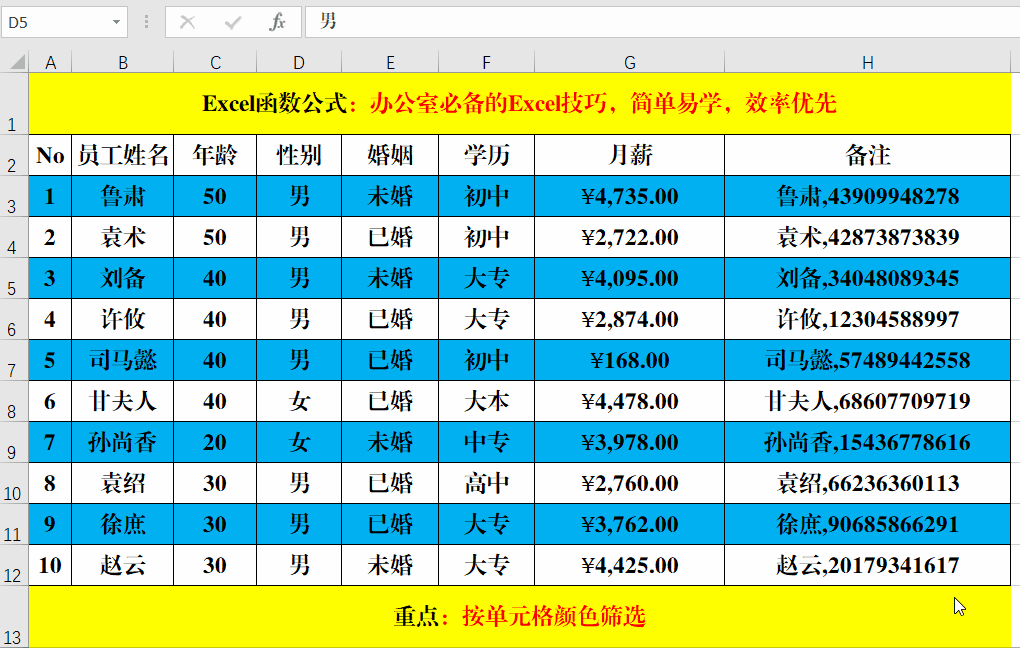This screenshot has width=1020, height=648.
Task: Open the Insert Function fx icon
Action: [277, 22]
